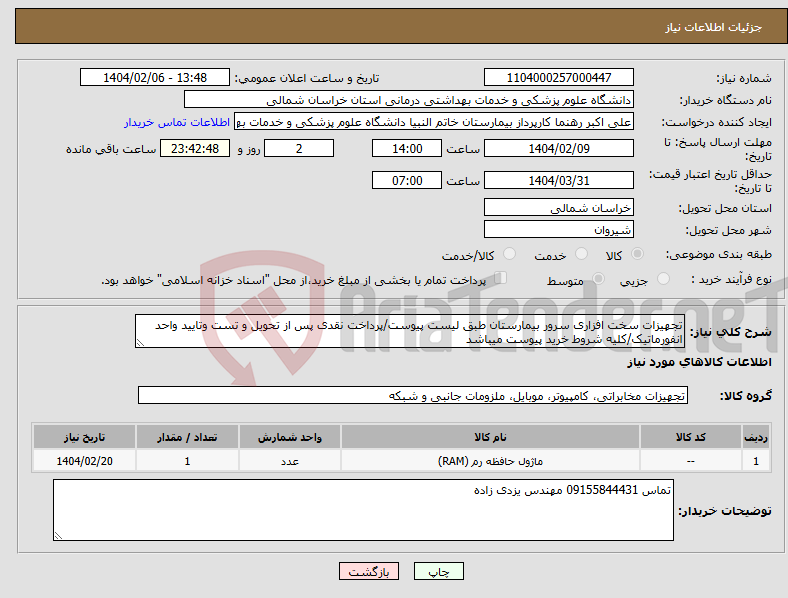Click the remaining time field 23:42:48
Screen dimensions: 788x598
coord(195,148)
